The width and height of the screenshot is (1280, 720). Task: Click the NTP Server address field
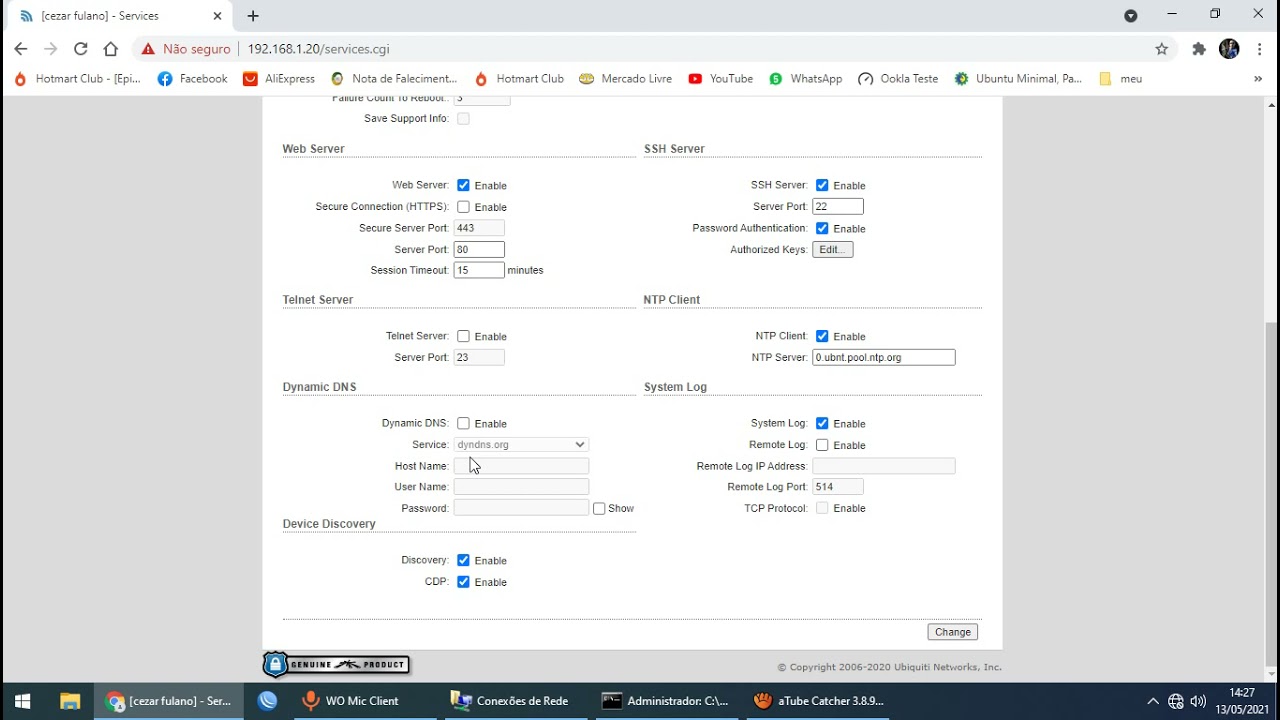tap(884, 357)
